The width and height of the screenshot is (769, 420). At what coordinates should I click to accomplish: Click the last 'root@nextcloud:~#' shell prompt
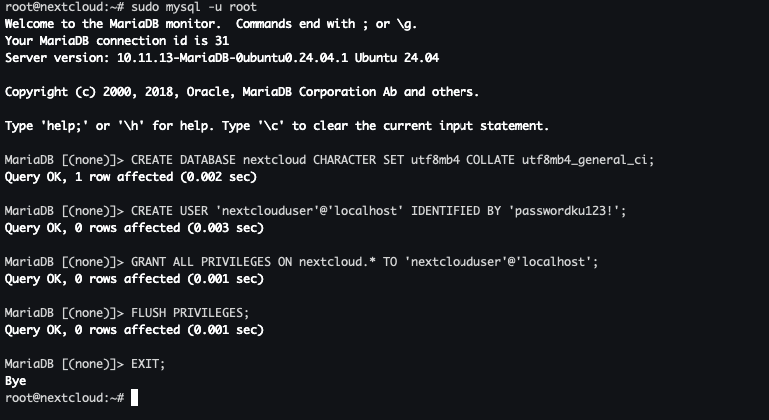pos(64,398)
